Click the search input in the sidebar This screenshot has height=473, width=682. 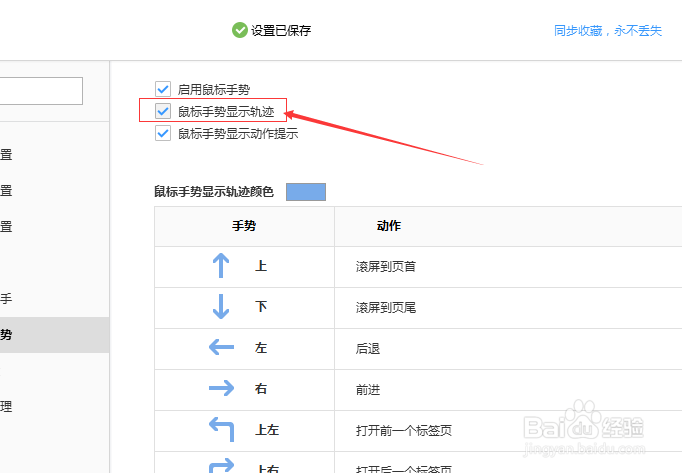(41, 91)
